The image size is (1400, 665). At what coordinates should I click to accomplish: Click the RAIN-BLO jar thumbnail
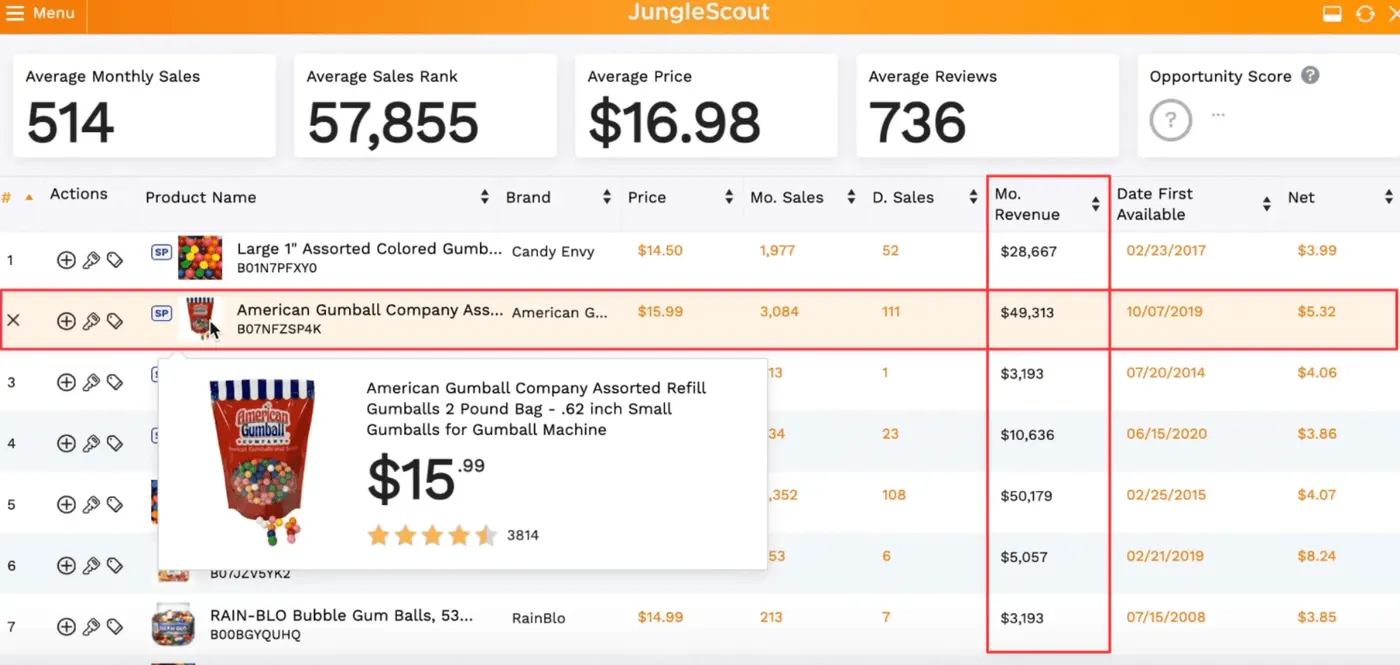(x=173, y=625)
